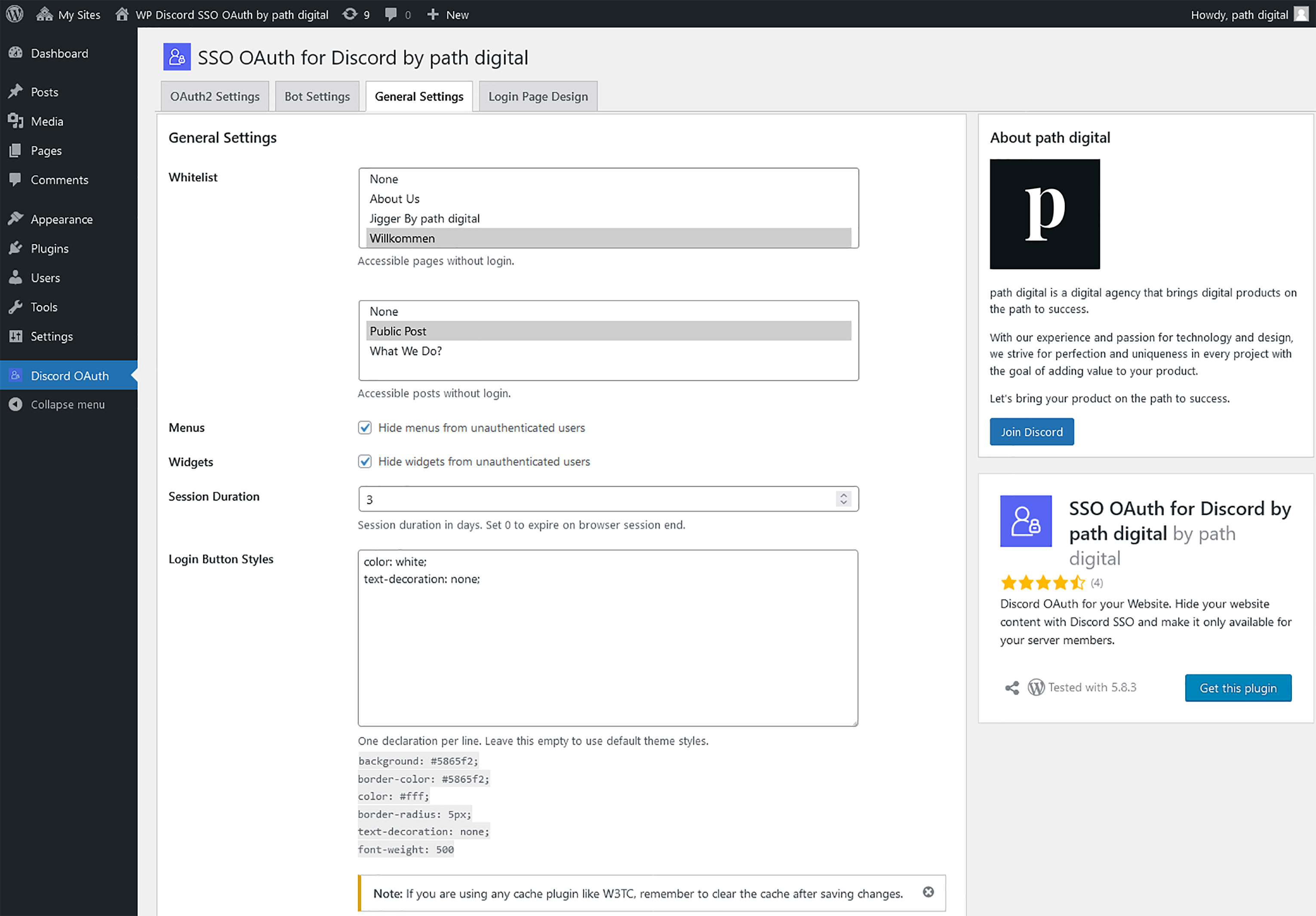Click the WordPress logo icon in admin bar
This screenshot has width=1316, height=916.
tap(14, 14)
